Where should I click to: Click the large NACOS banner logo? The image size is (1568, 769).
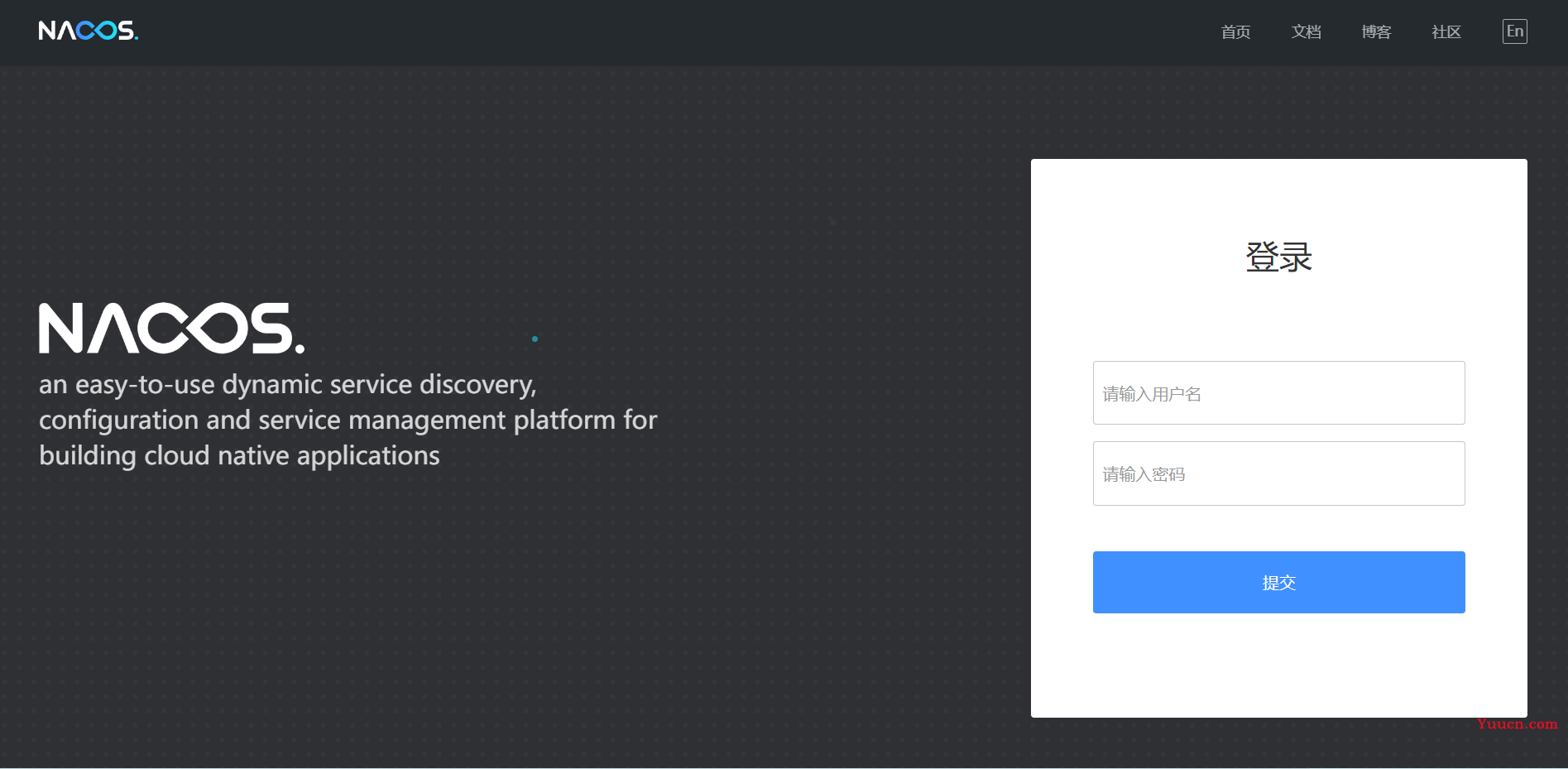click(x=172, y=328)
